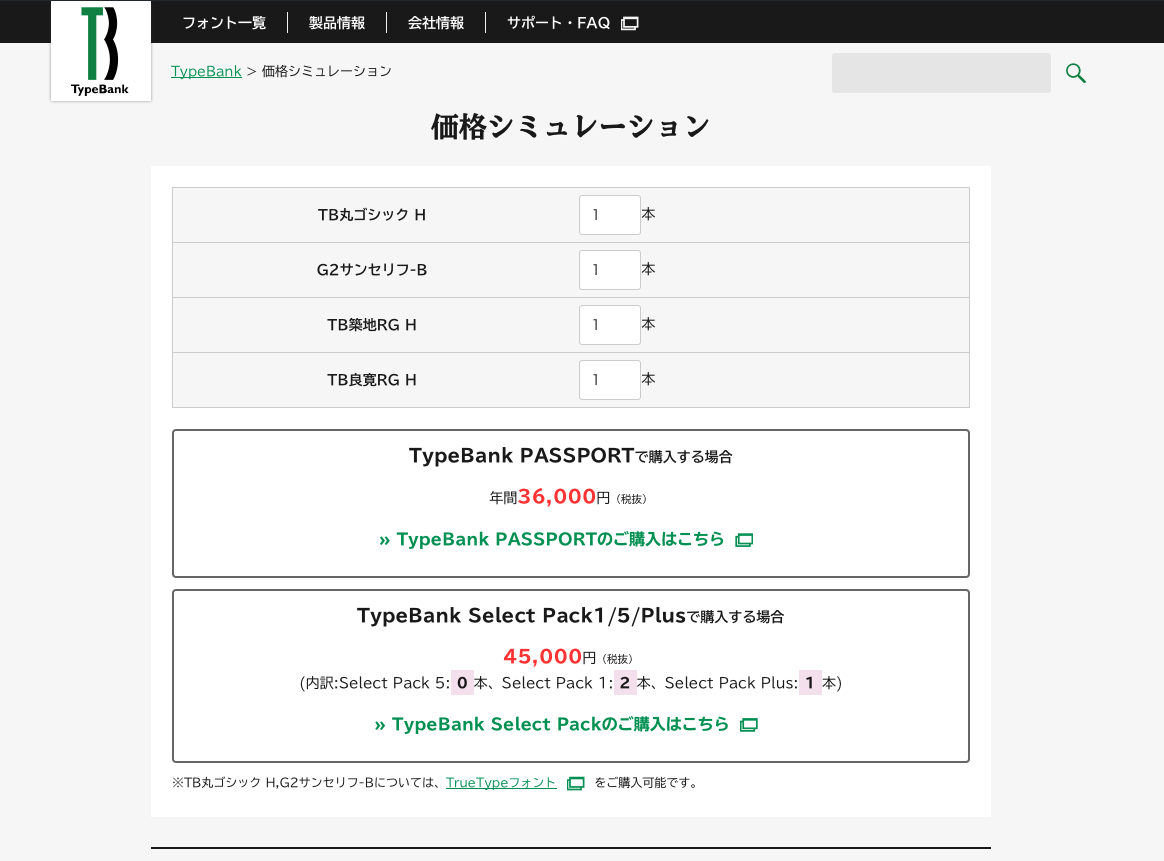Open the フォント一覧 menu
This screenshot has height=861, width=1164.
click(x=224, y=23)
